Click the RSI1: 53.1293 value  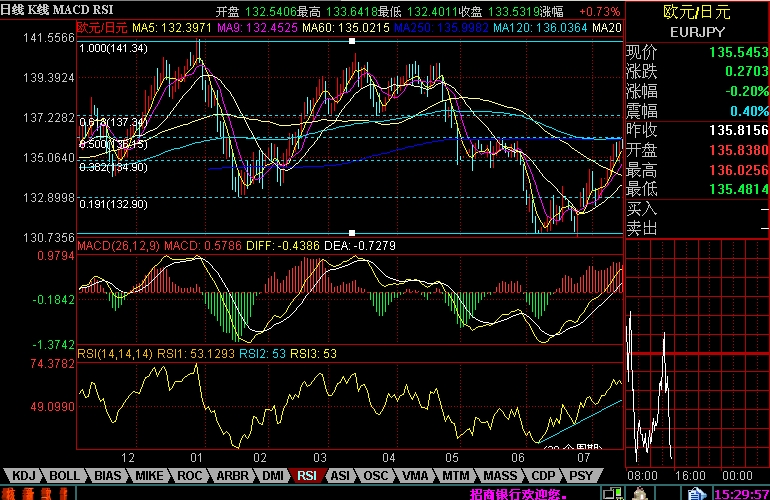[x=196, y=354]
